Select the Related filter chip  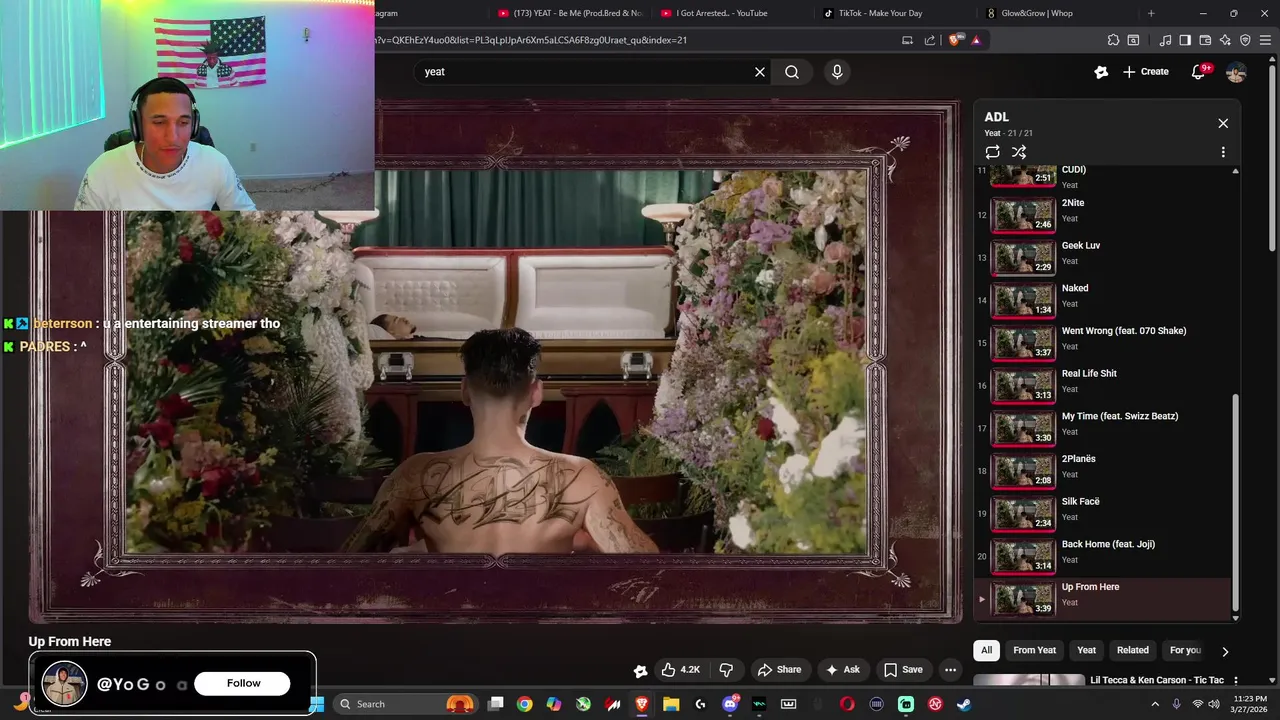(x=1133, y=650)
